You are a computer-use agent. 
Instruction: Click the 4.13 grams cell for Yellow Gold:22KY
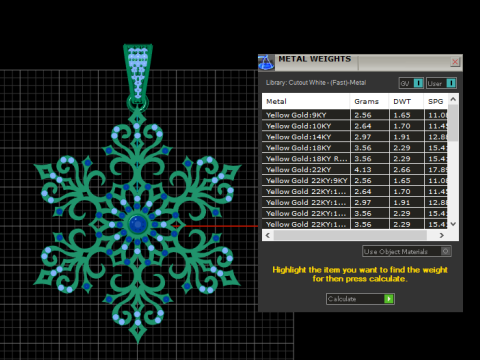click(369, 170)
